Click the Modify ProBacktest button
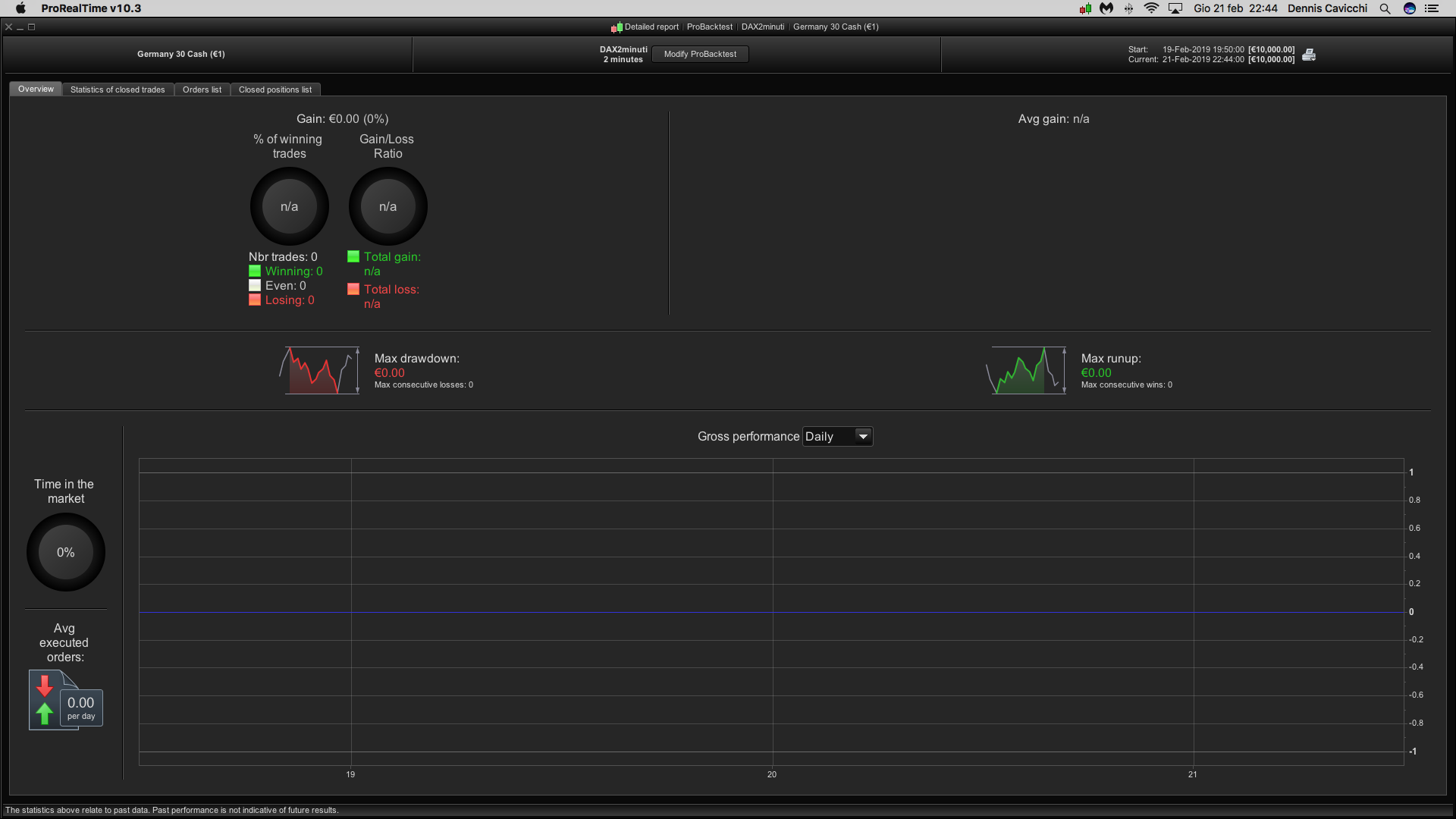The height and width of the screenshot is (819, 1456). tap(700, 54)
